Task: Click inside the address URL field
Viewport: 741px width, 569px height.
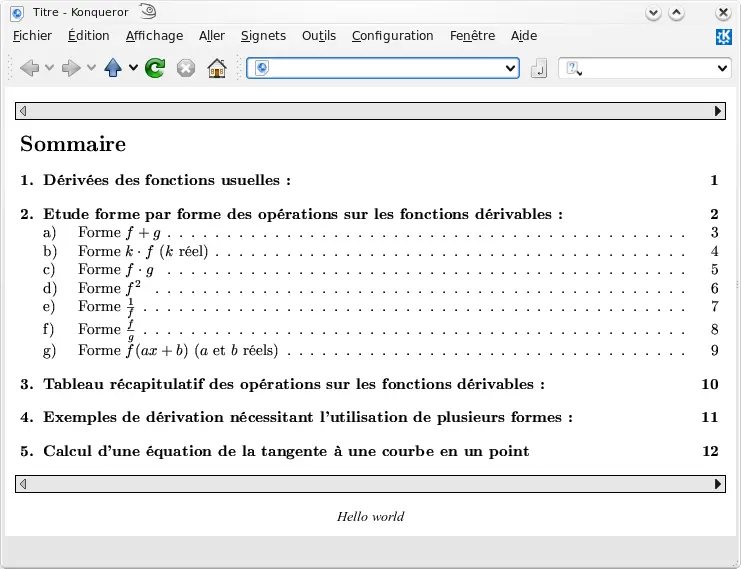Action: click(x=385, y=68)
